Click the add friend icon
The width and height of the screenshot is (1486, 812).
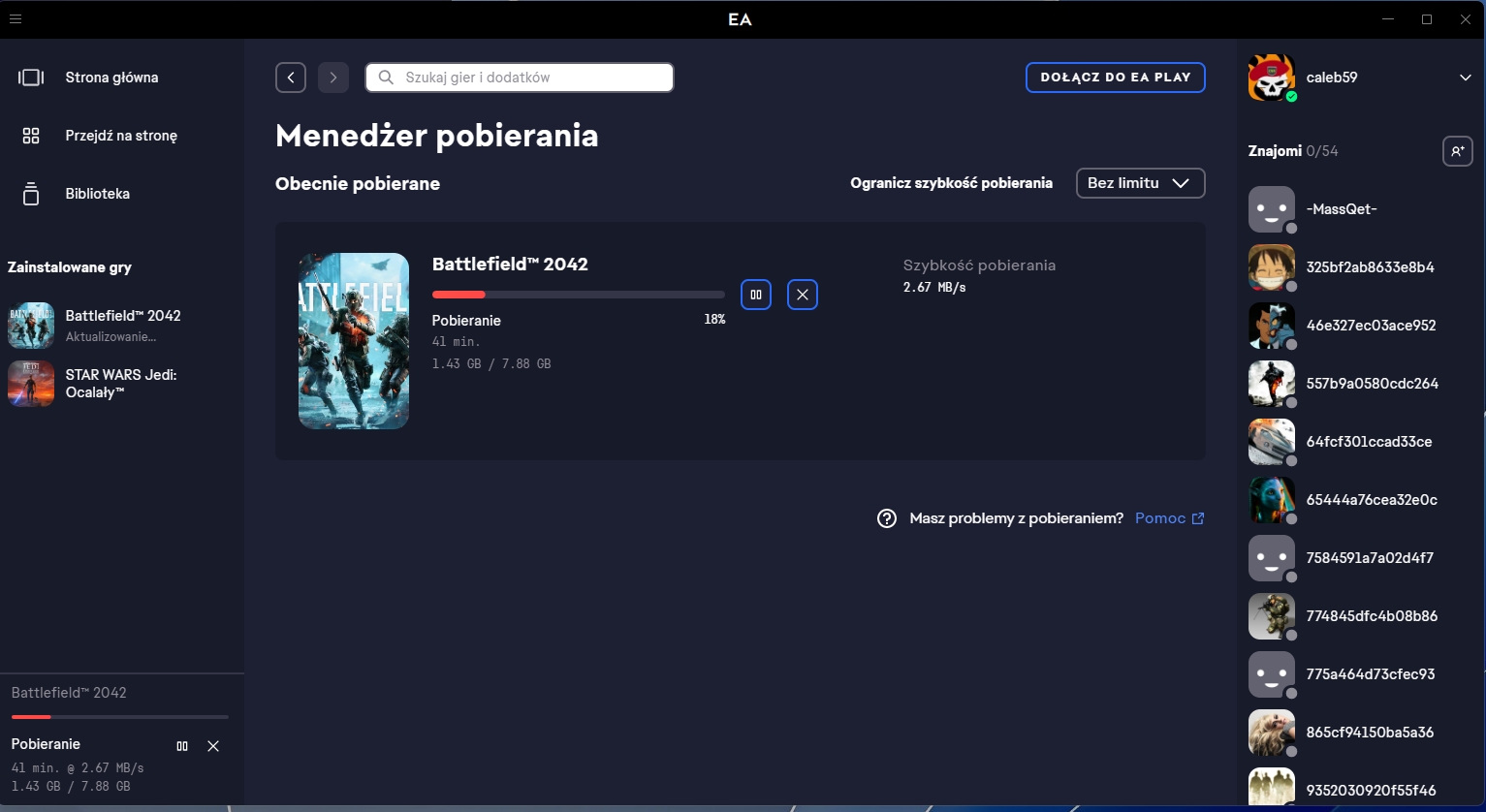pyautogui.click(x=1458, y=151)
